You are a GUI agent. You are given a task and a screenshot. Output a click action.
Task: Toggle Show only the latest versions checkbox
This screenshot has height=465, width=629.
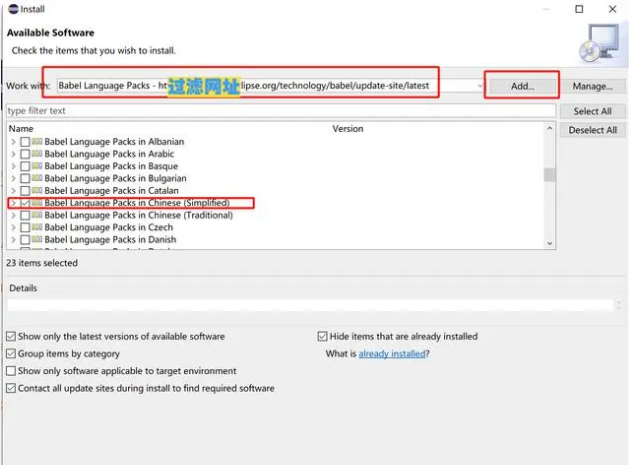tap(11, 336)
